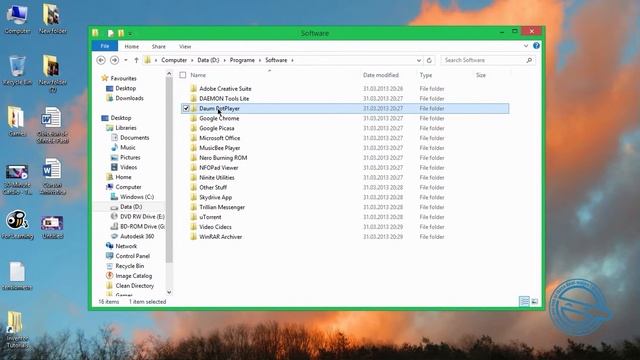The image size is (640, 360).
Task: Expand the chevron after Software in path
Action: (x=292, y=60)
